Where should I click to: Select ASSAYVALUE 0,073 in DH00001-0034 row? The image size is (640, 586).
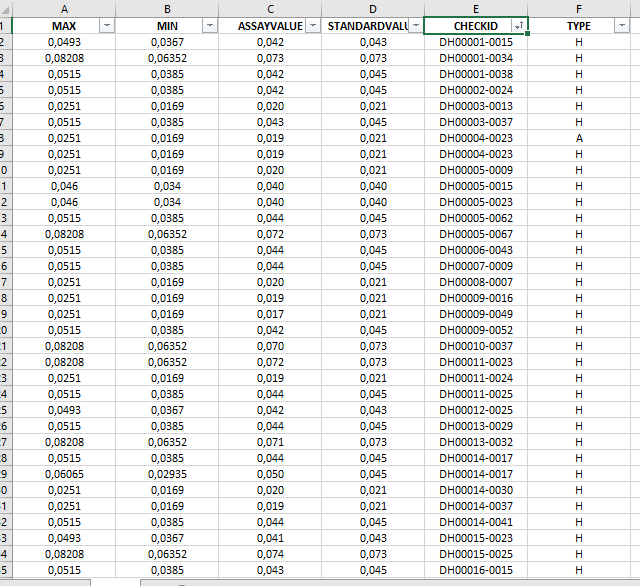270,58
